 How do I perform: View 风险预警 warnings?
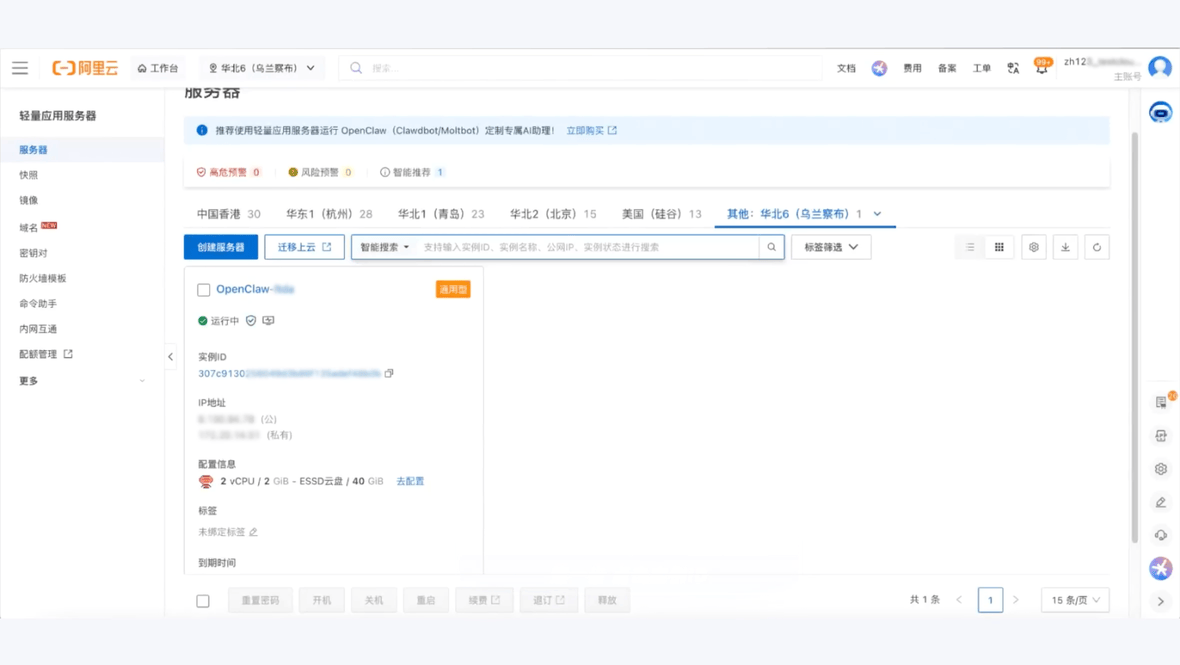[320, 172]
